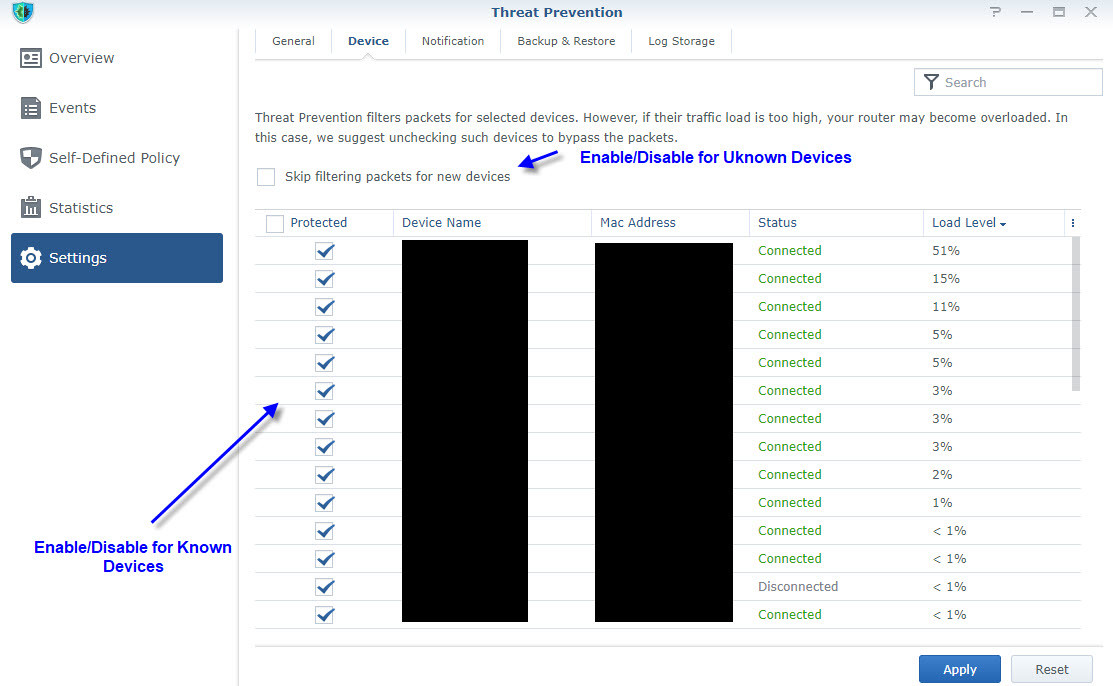Click the Threat Prevention shield logo icon
This screenshot has height=686, width=1113.
coord(21,13)
